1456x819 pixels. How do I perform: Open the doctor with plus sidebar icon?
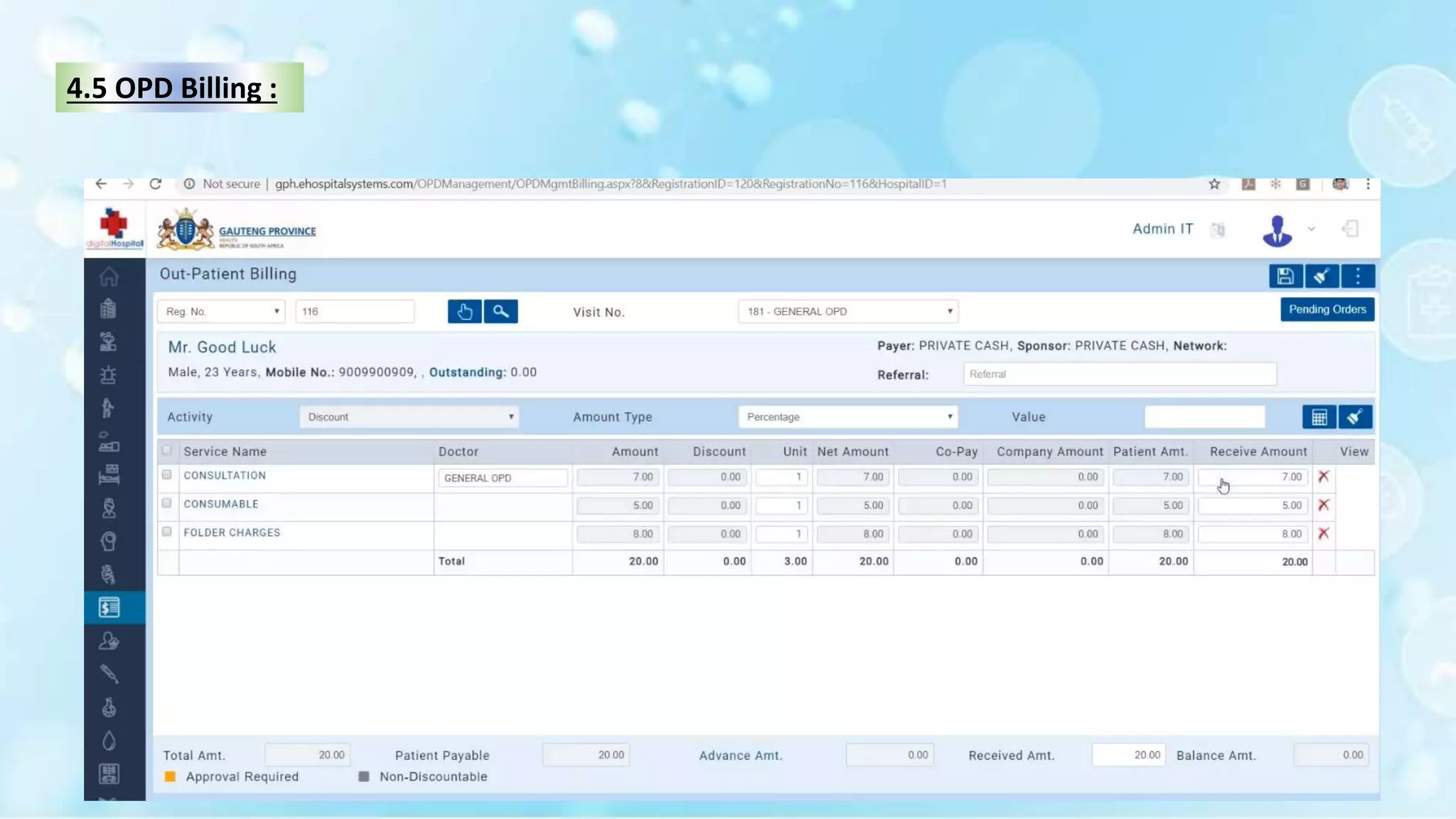109,641
